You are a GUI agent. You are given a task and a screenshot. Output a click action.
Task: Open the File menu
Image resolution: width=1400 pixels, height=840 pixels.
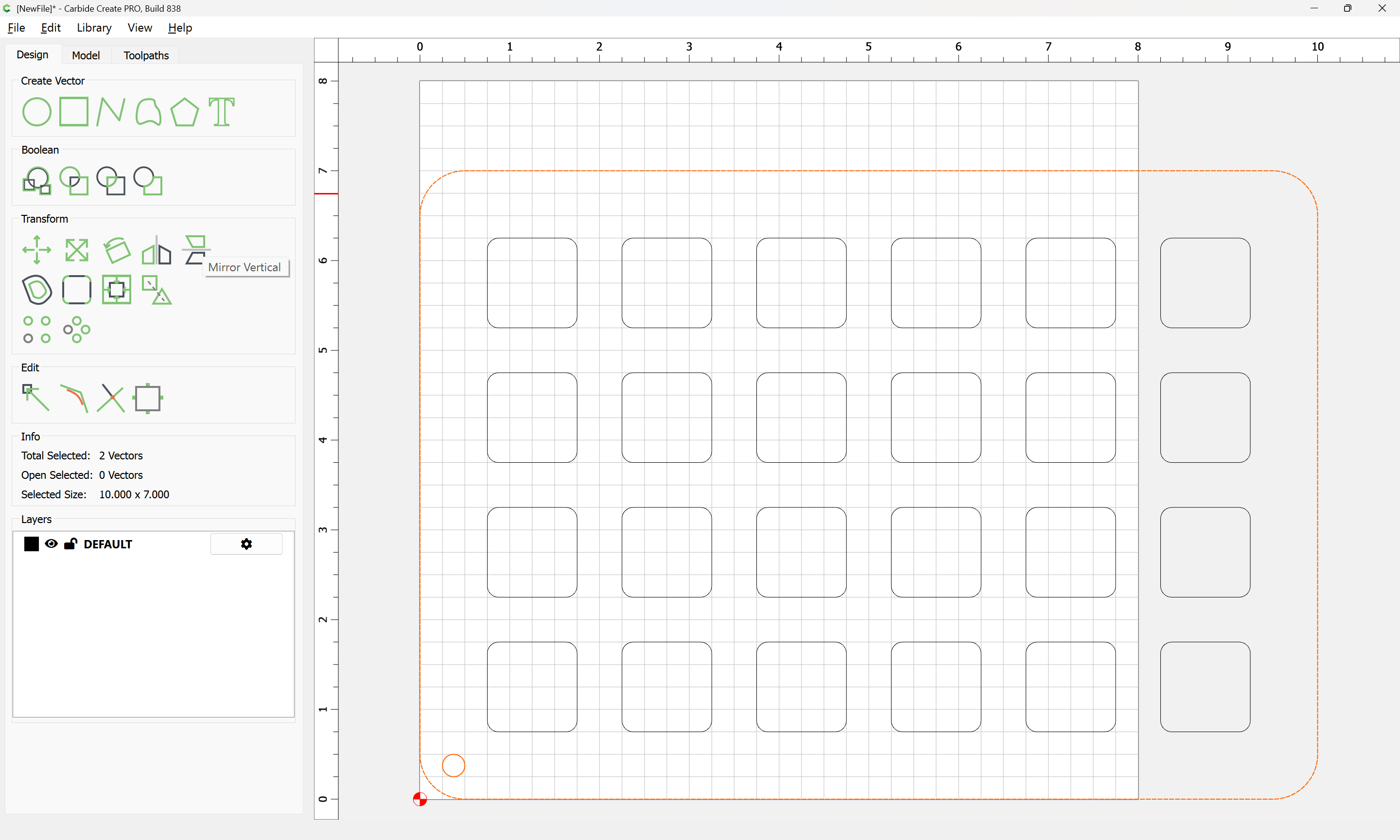[x=16, y=28]
